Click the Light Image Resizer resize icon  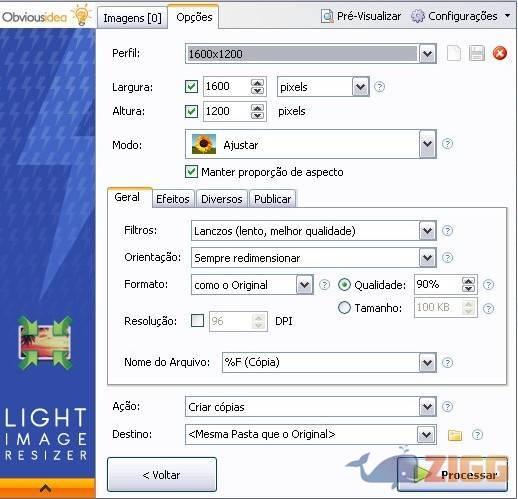click(x=45, y=343)
